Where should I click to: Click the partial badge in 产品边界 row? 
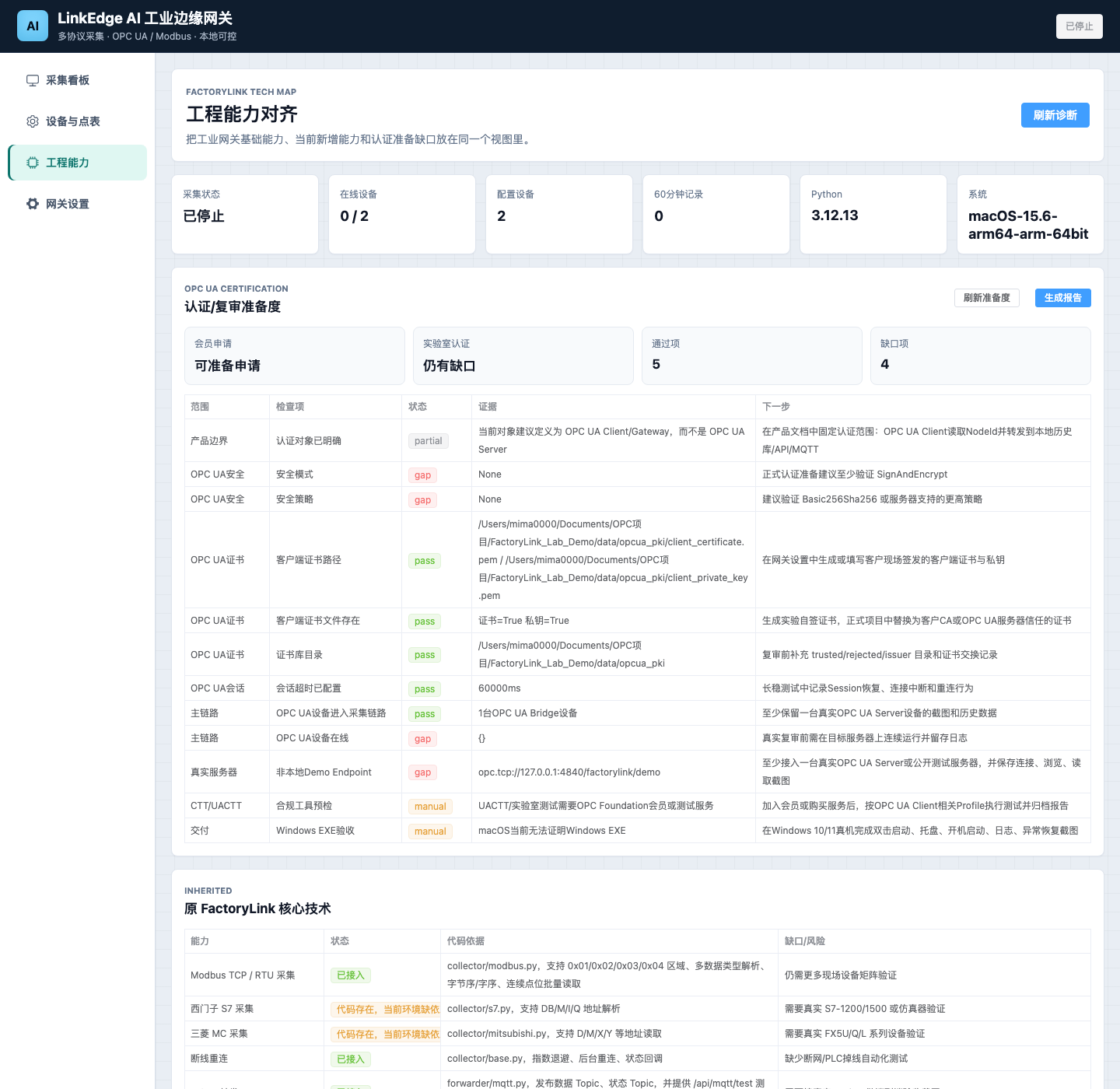[x=429, y=441]
